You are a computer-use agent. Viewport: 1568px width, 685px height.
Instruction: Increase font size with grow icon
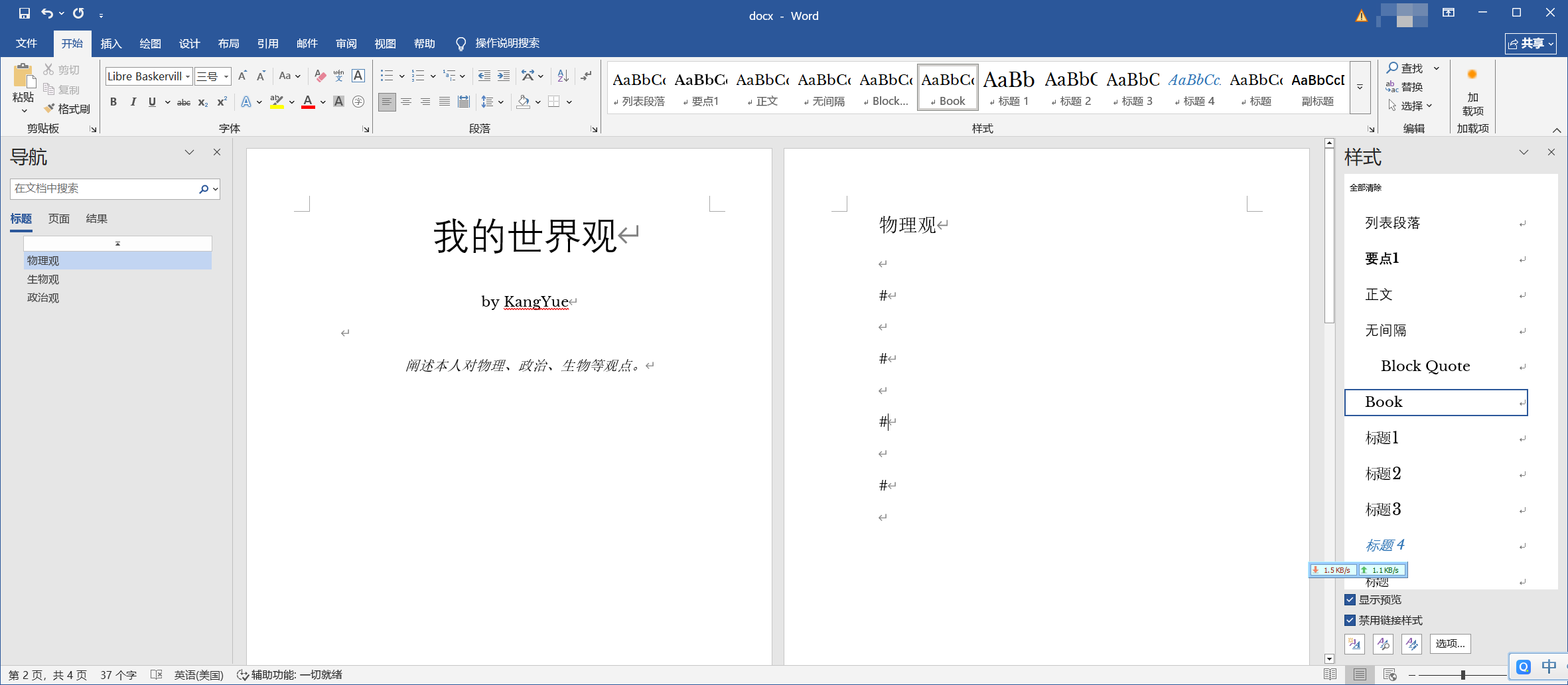point(242,76)
